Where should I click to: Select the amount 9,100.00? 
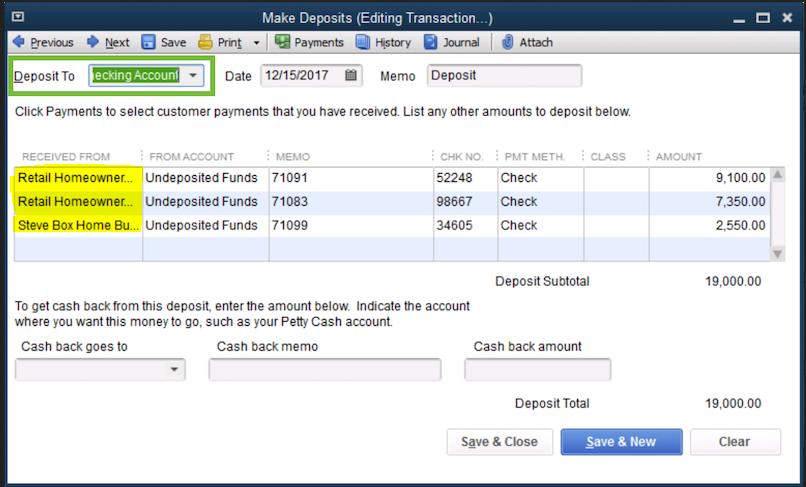(709, 178)
